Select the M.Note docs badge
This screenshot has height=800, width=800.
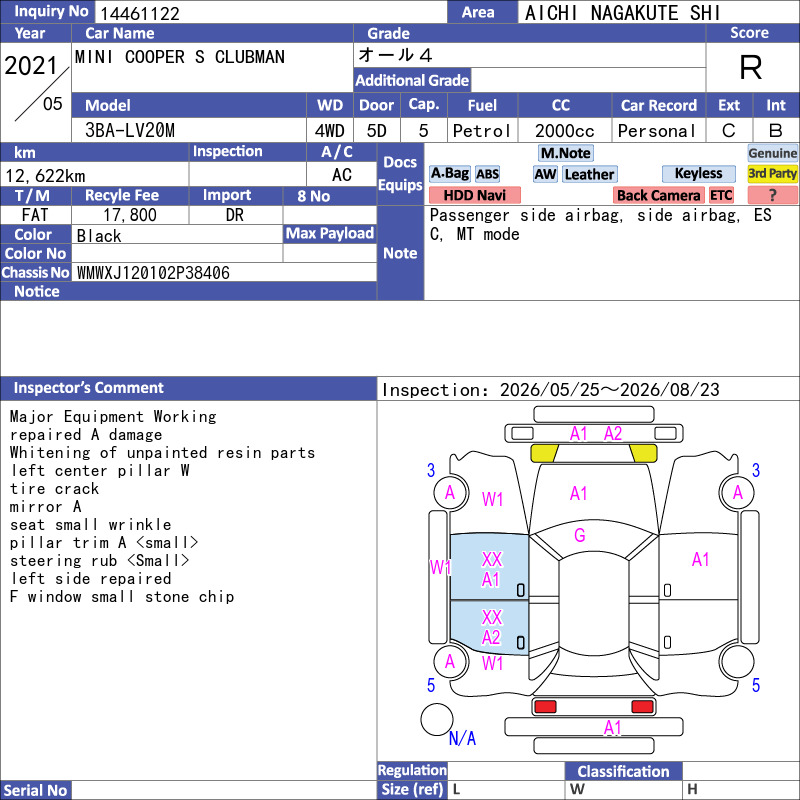[565, 153]
